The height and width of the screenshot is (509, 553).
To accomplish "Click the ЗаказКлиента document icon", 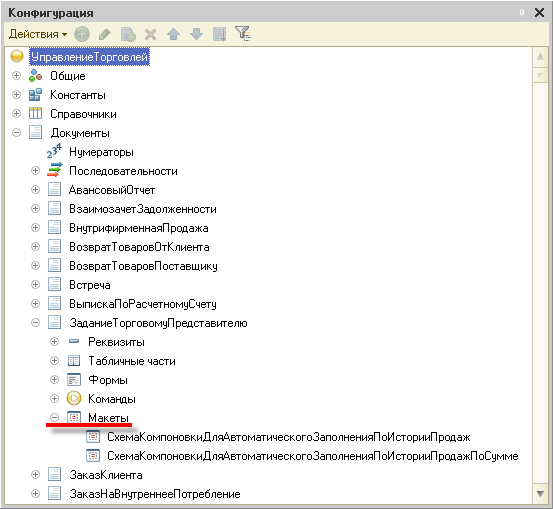I will (54, 475).
